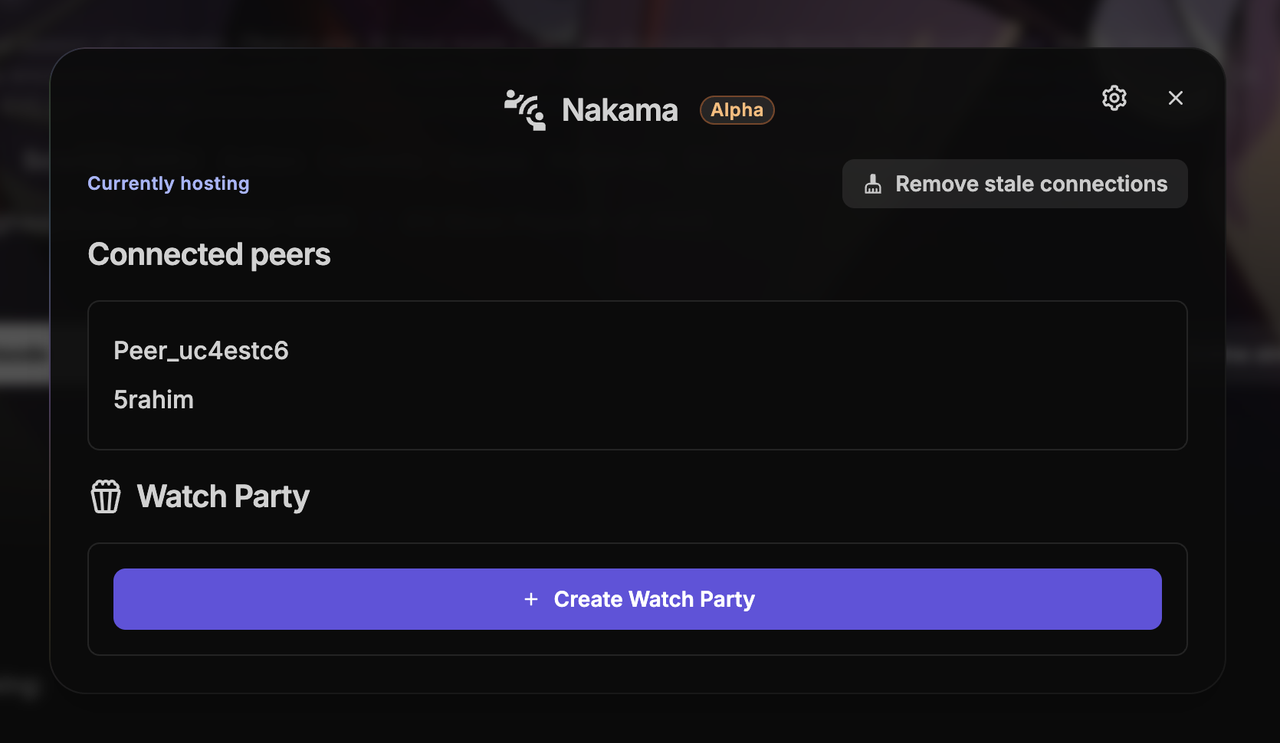
Task: Click the Nakama title text
Action: (x=620, y=110)
